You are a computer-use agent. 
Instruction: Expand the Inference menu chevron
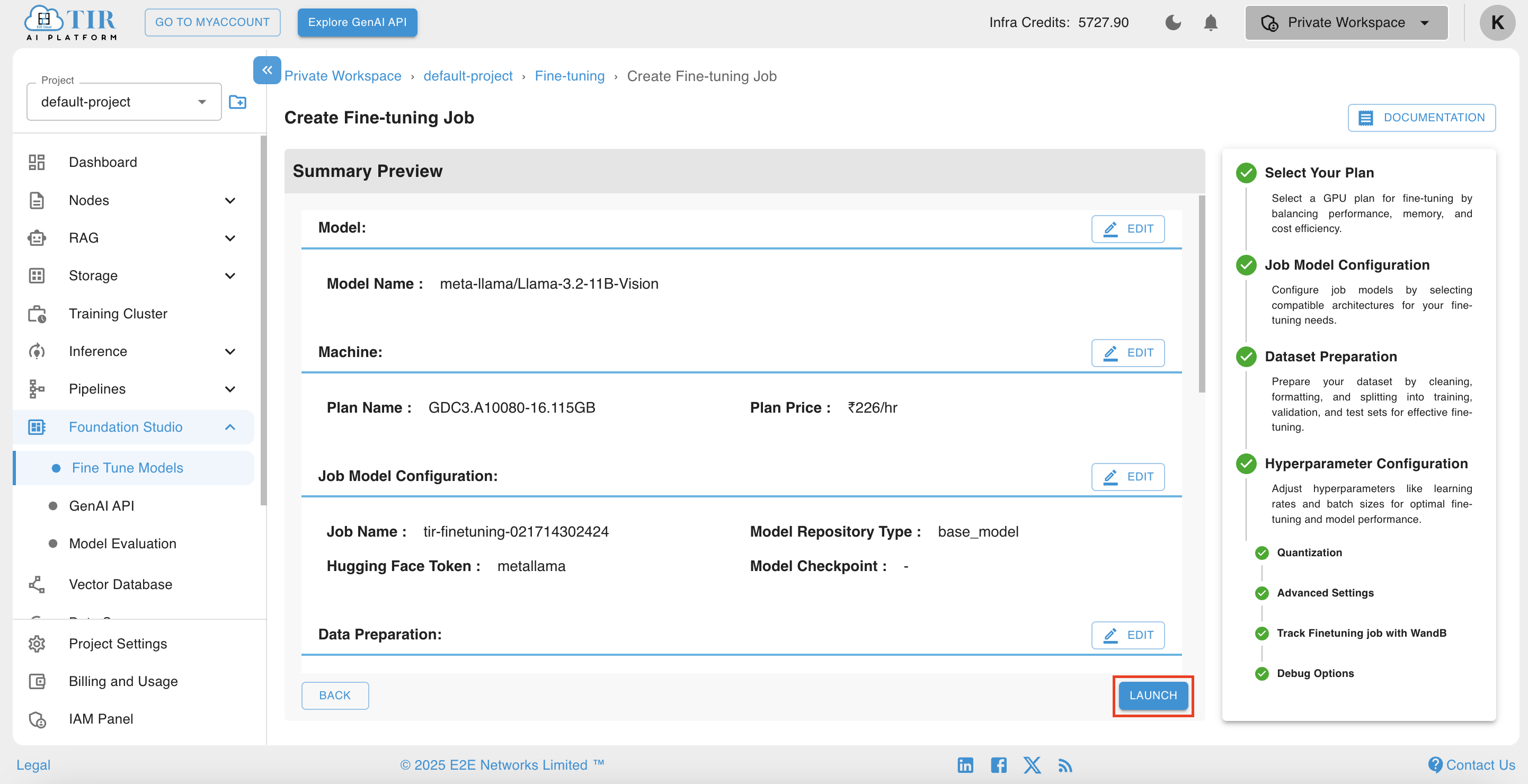pos(230,352)
